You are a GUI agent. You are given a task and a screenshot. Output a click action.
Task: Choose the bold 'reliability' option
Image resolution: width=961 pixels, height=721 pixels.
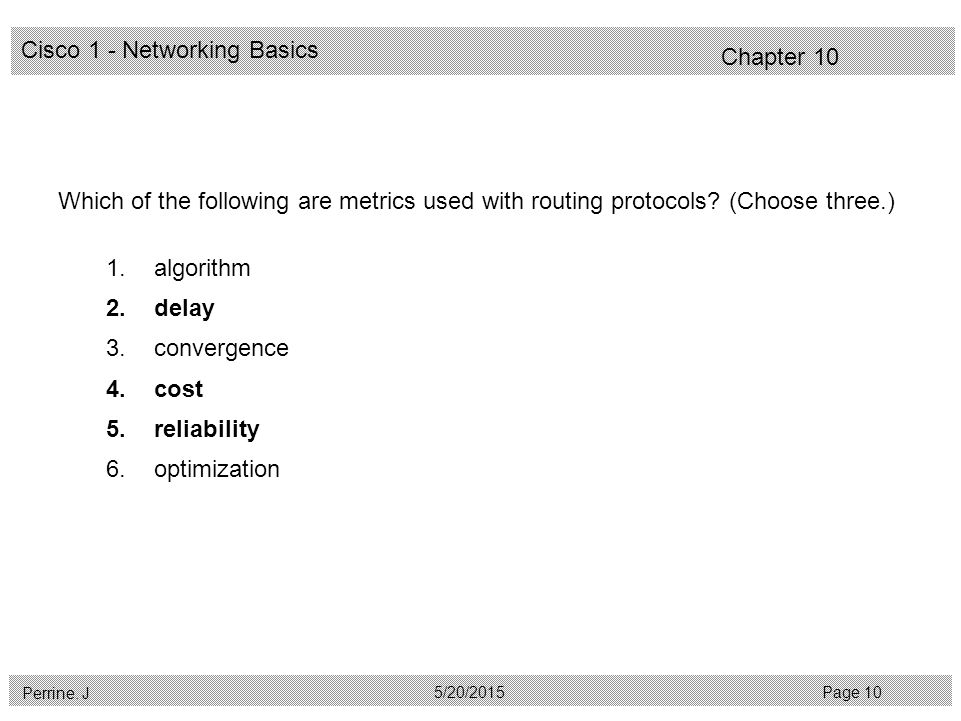coord(207,429)
